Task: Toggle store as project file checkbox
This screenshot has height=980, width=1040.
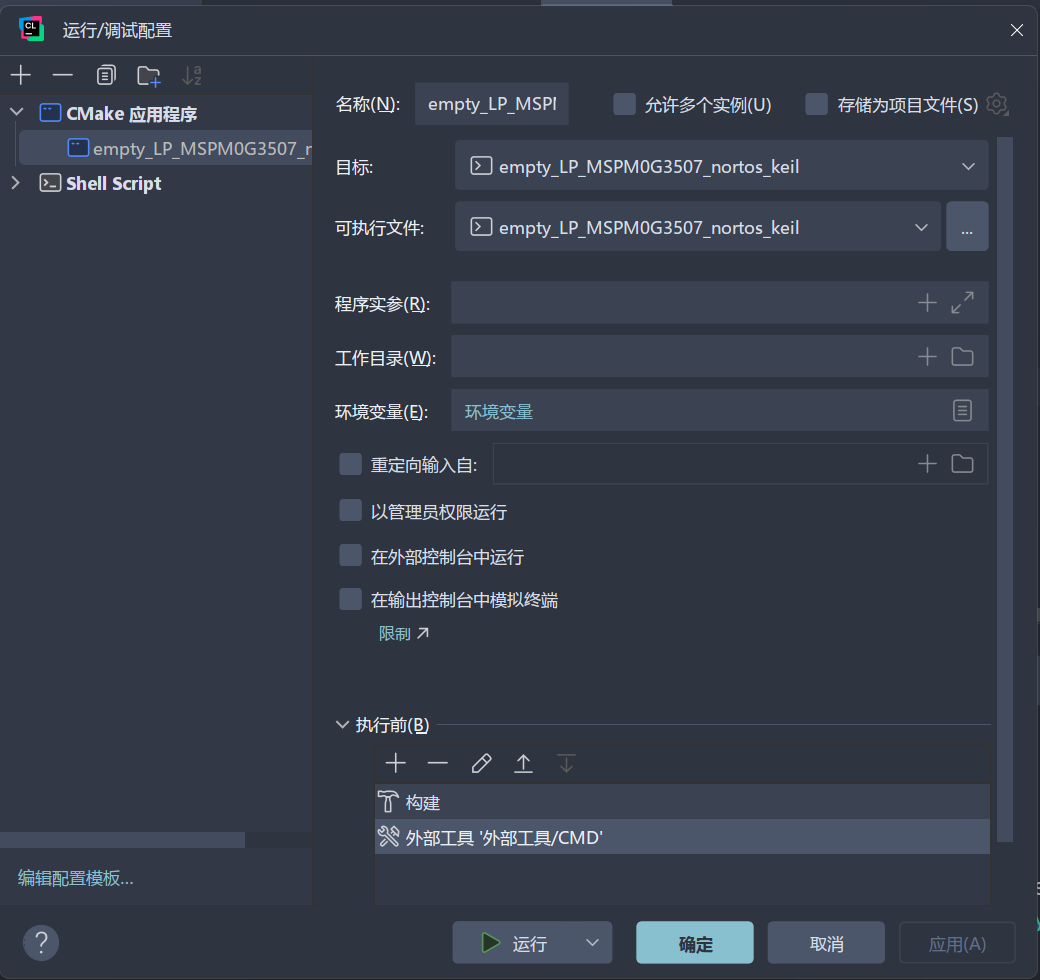Action: 816,104
